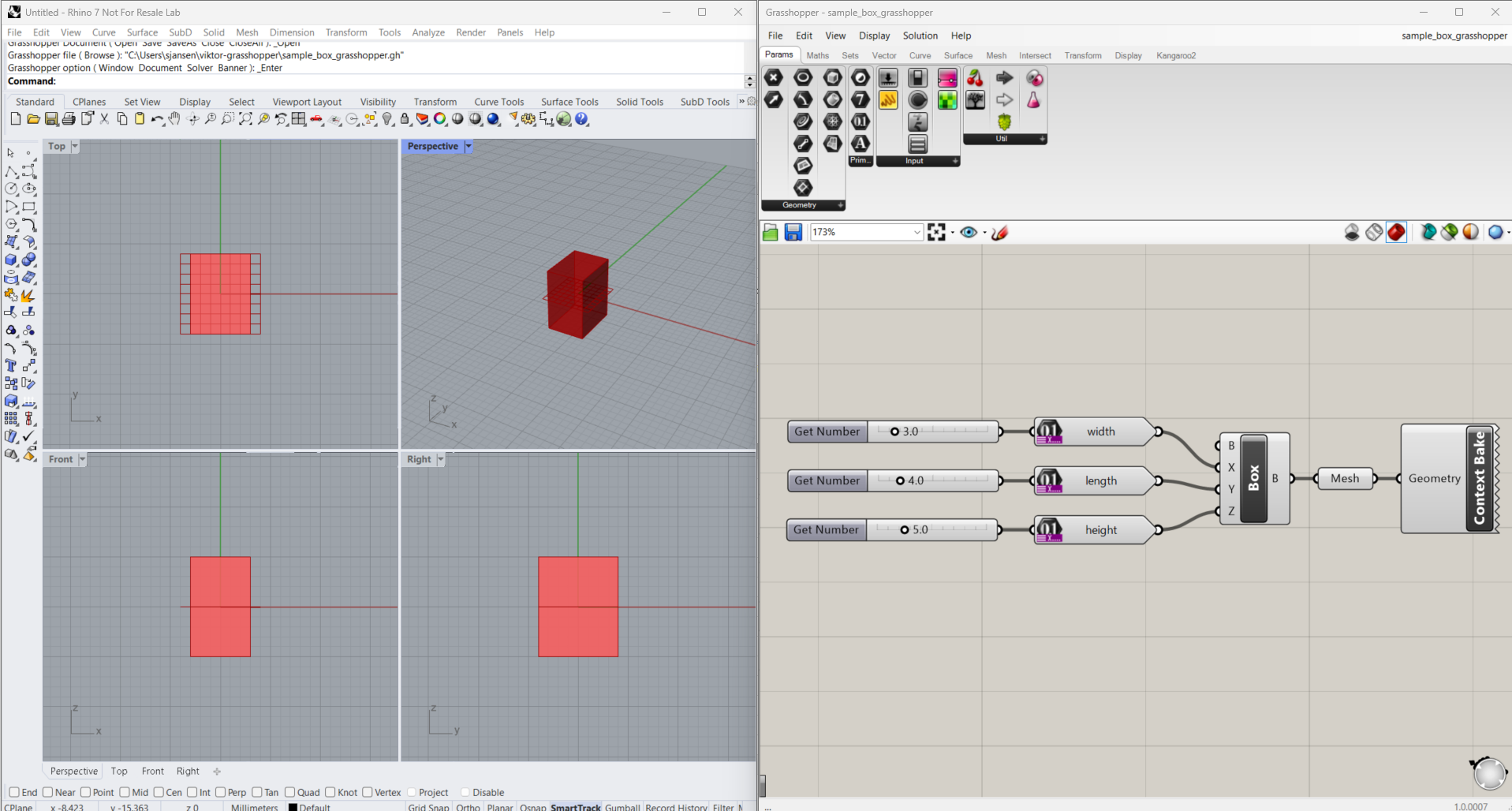This screenshot has height=811, width=1512.
Task: Expand the 173% zoom level combo box
Action: click(917, 232)
